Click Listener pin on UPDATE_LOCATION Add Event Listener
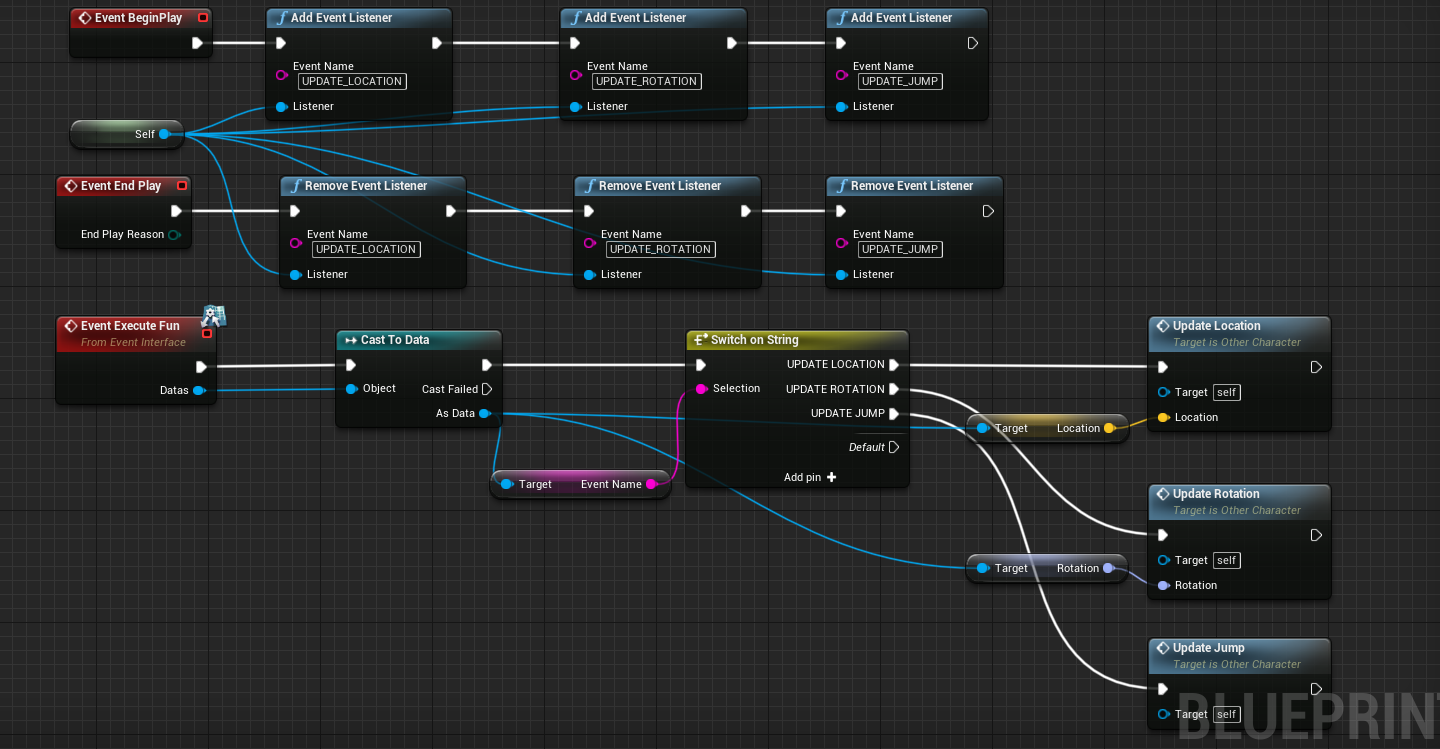The image size is (1440, 749). [x=281, y=107]
